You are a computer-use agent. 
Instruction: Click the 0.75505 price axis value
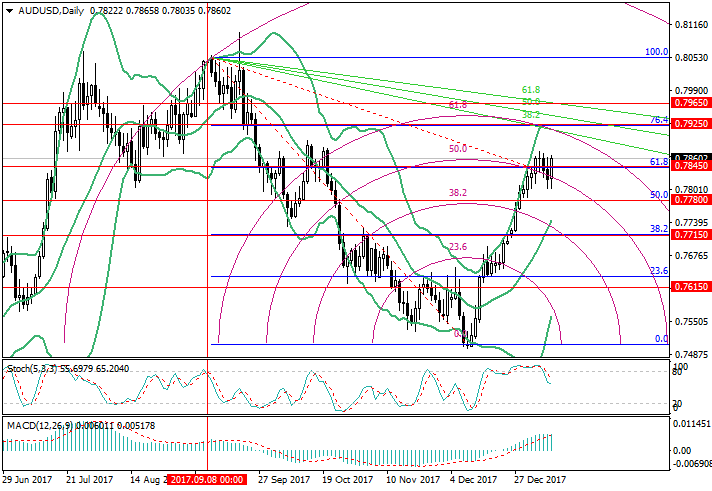692,322
